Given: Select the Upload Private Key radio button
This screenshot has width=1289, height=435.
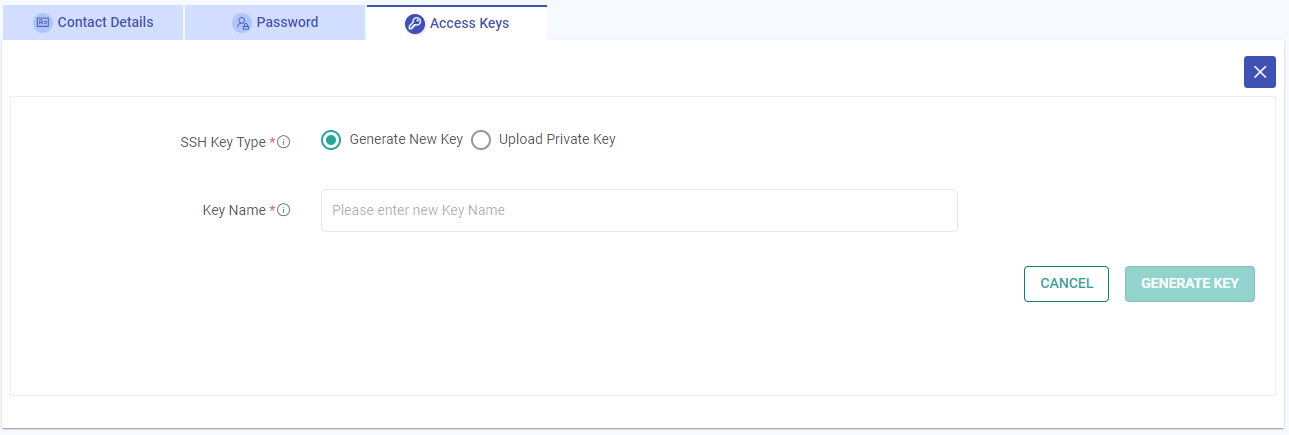Looking at the screenshot, I should (481, 140).
